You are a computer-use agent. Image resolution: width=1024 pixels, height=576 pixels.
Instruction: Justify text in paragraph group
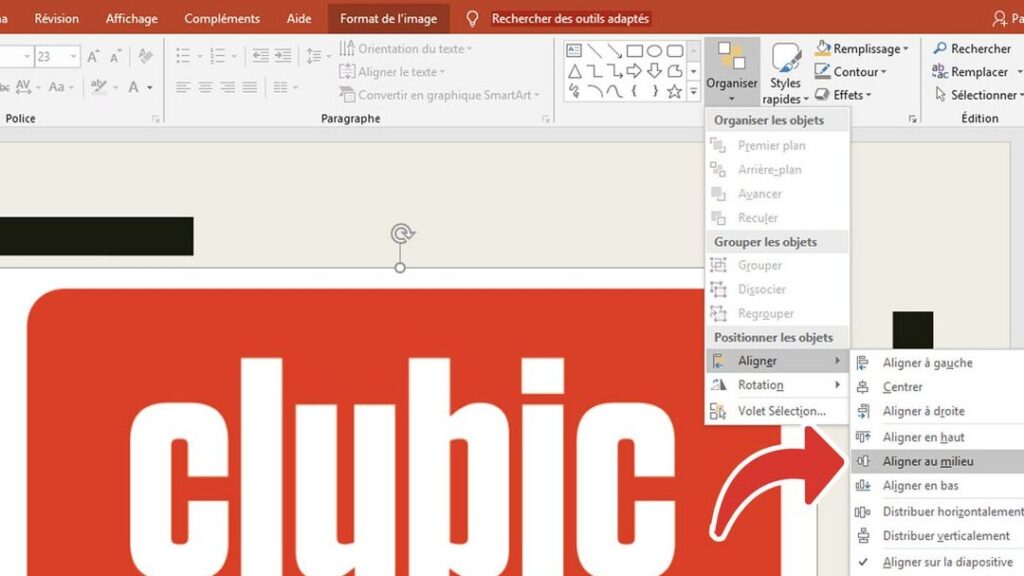point(249,87)
